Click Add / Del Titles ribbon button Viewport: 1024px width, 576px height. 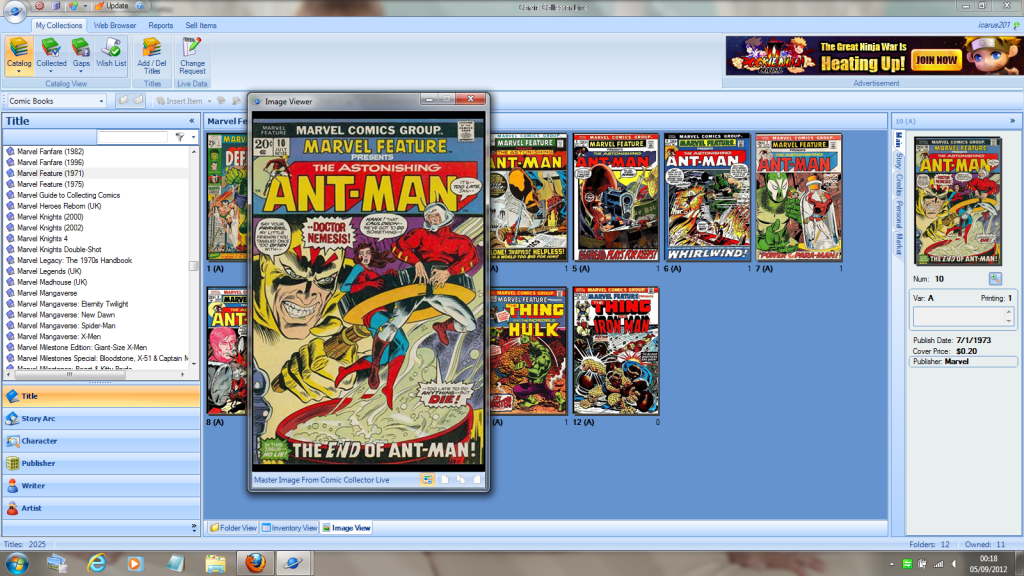click(152, 56)
